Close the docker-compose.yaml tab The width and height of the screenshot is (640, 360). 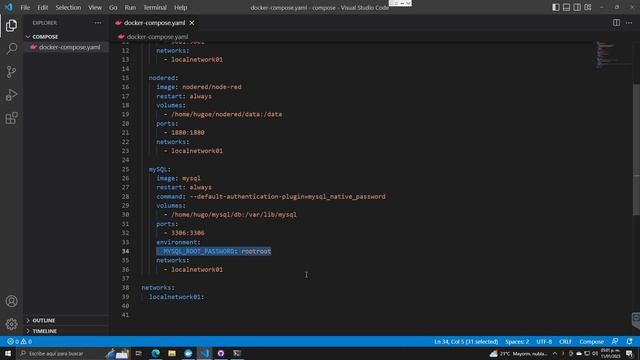click(192, 23)
